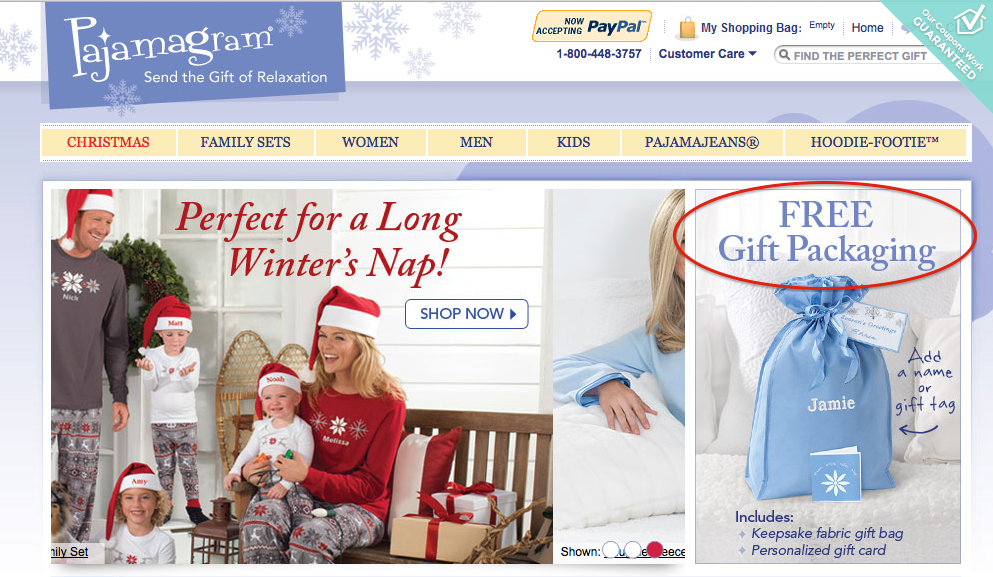Open the Christmas menu
Screen dimensions: 993x577
pos(108,143)
